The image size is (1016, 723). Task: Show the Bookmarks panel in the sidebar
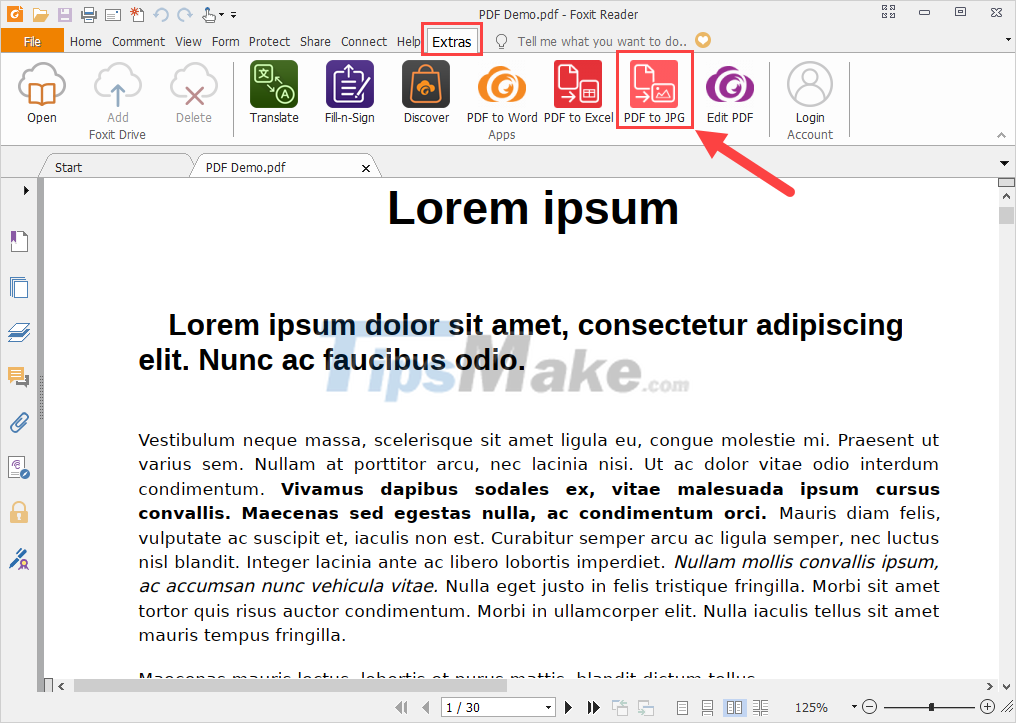tap(17, 241)
